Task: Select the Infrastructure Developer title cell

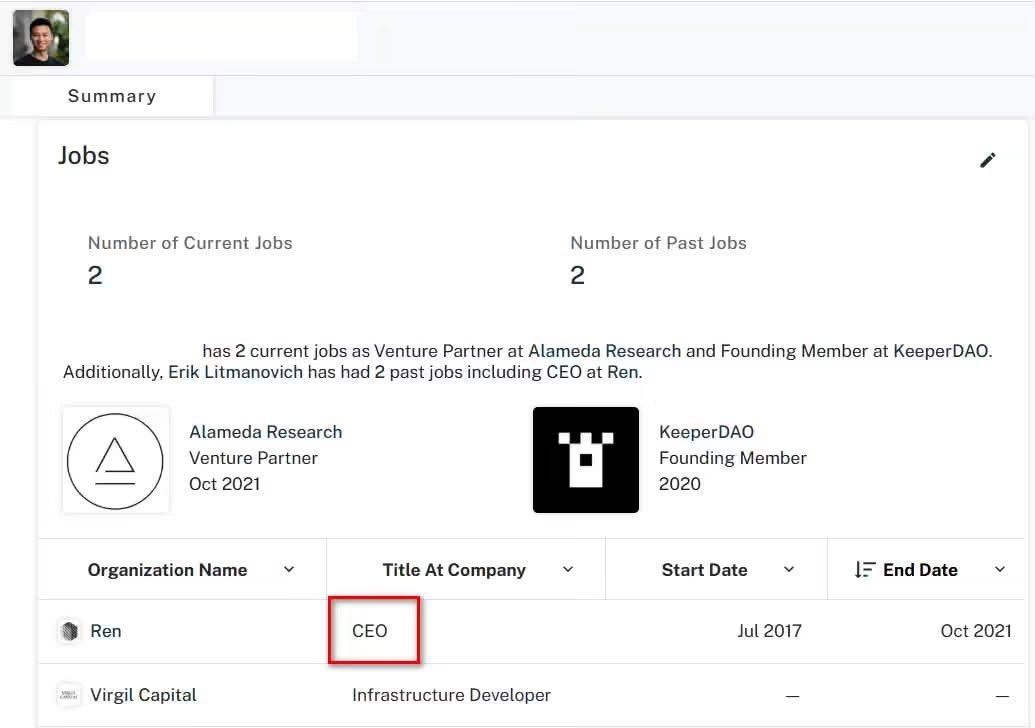Action: click(x=451, y=695)
